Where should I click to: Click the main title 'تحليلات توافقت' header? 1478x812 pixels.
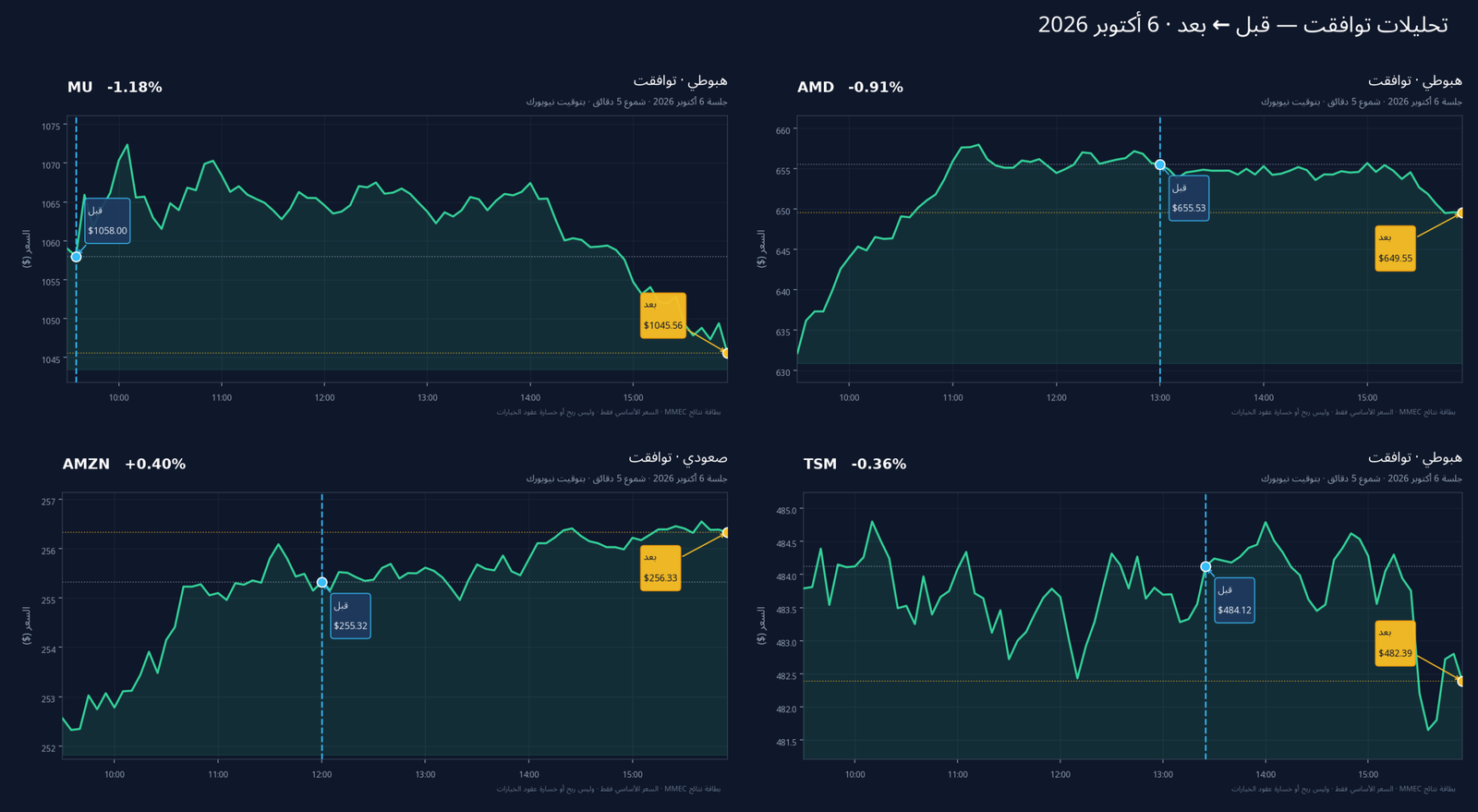tap(1242, 25)
